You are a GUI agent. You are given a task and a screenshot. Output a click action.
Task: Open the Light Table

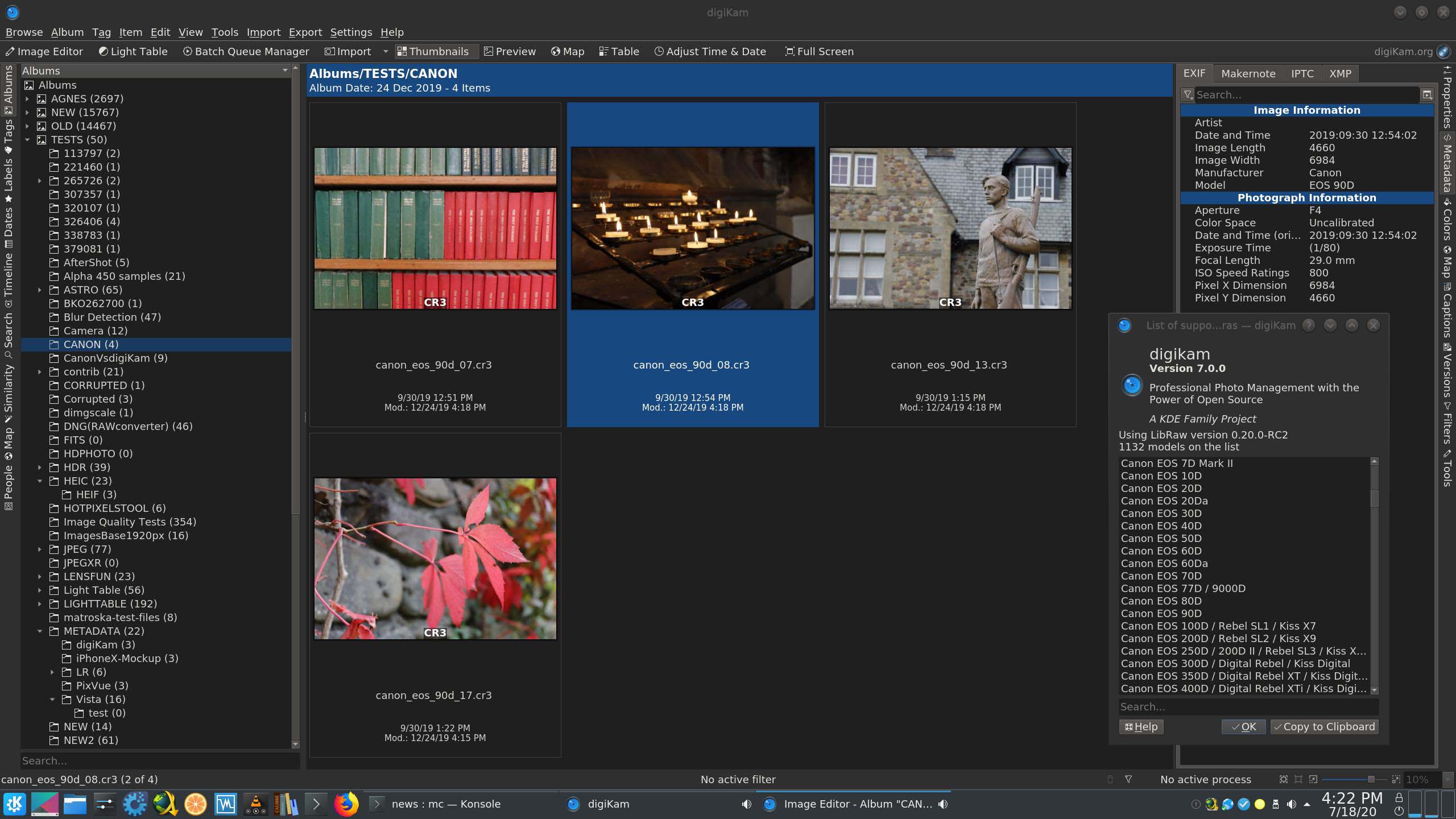pos(133,52)
